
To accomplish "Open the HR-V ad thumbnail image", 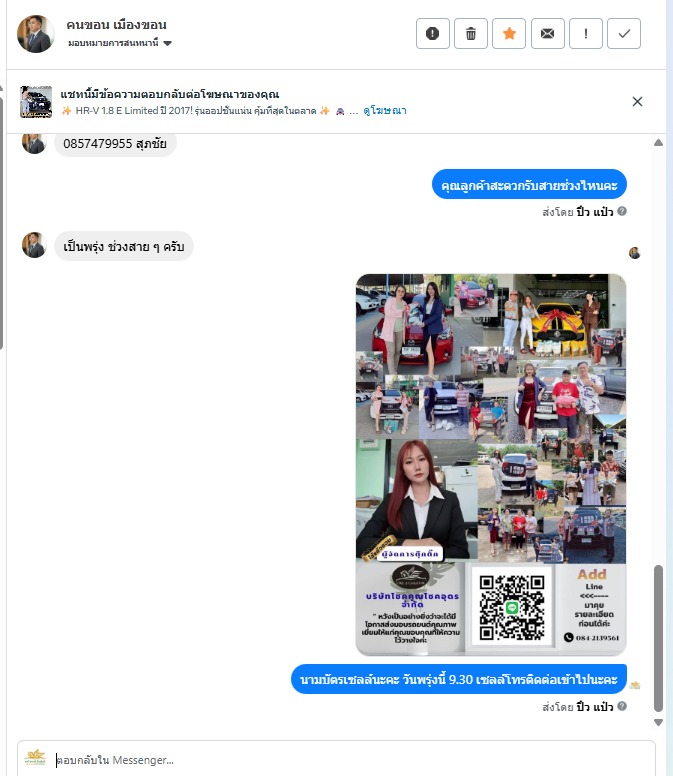I will pyautogui.click(x=36, y=102).
